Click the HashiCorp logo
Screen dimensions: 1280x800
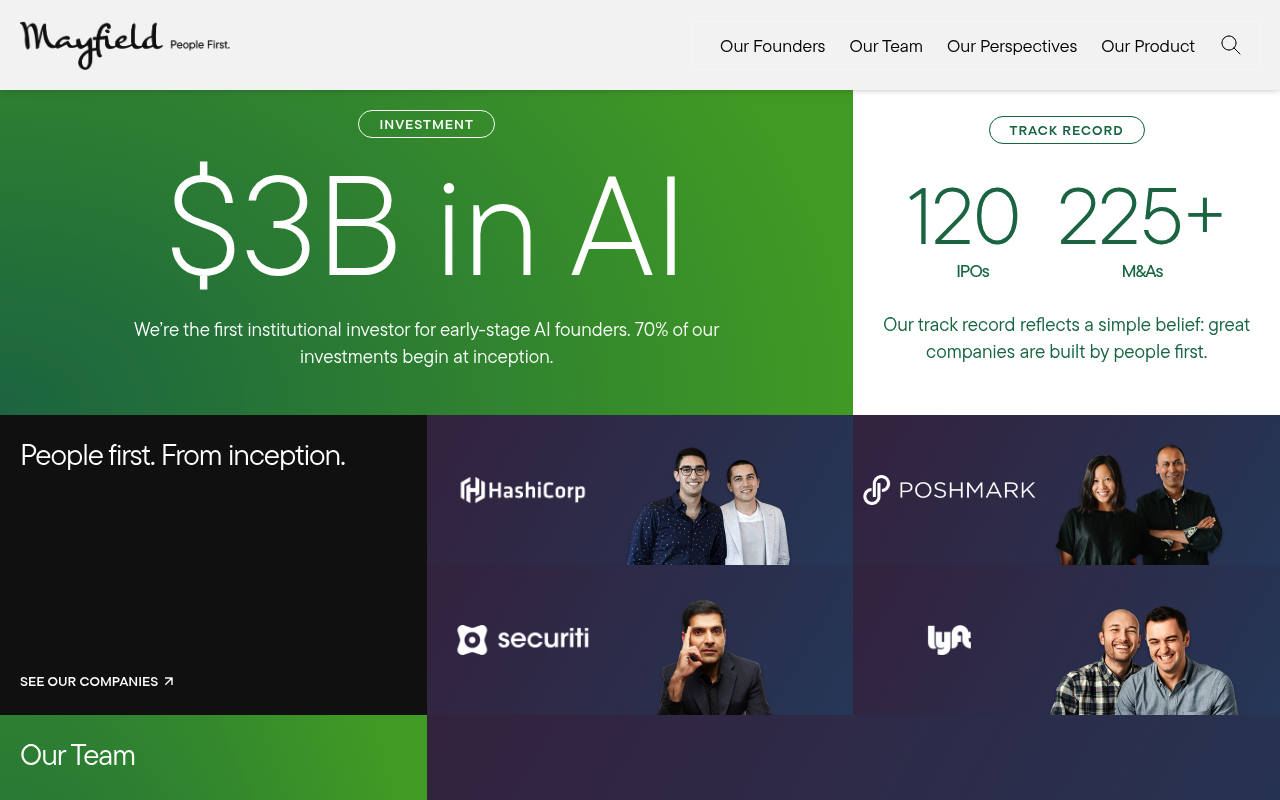522,490
